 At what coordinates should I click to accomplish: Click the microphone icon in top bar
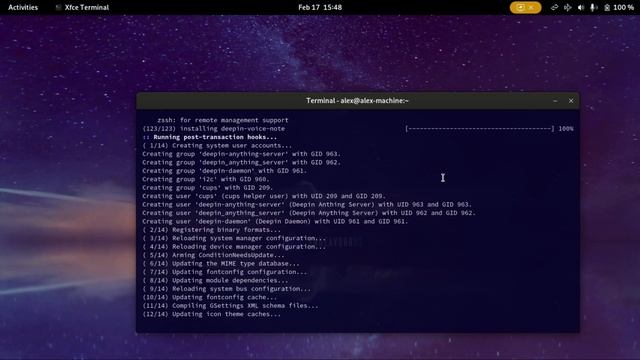pos(594,7)
